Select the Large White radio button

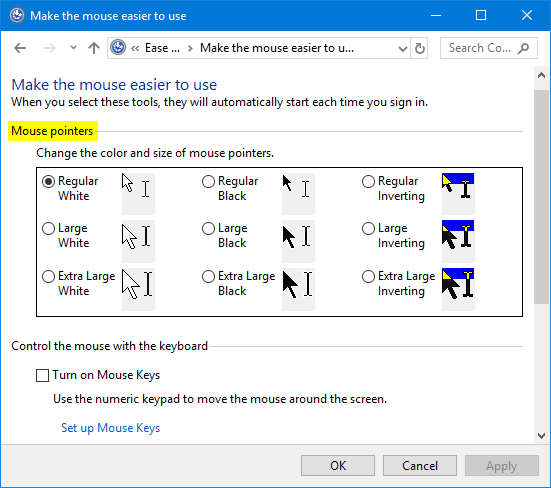(48, 229)
